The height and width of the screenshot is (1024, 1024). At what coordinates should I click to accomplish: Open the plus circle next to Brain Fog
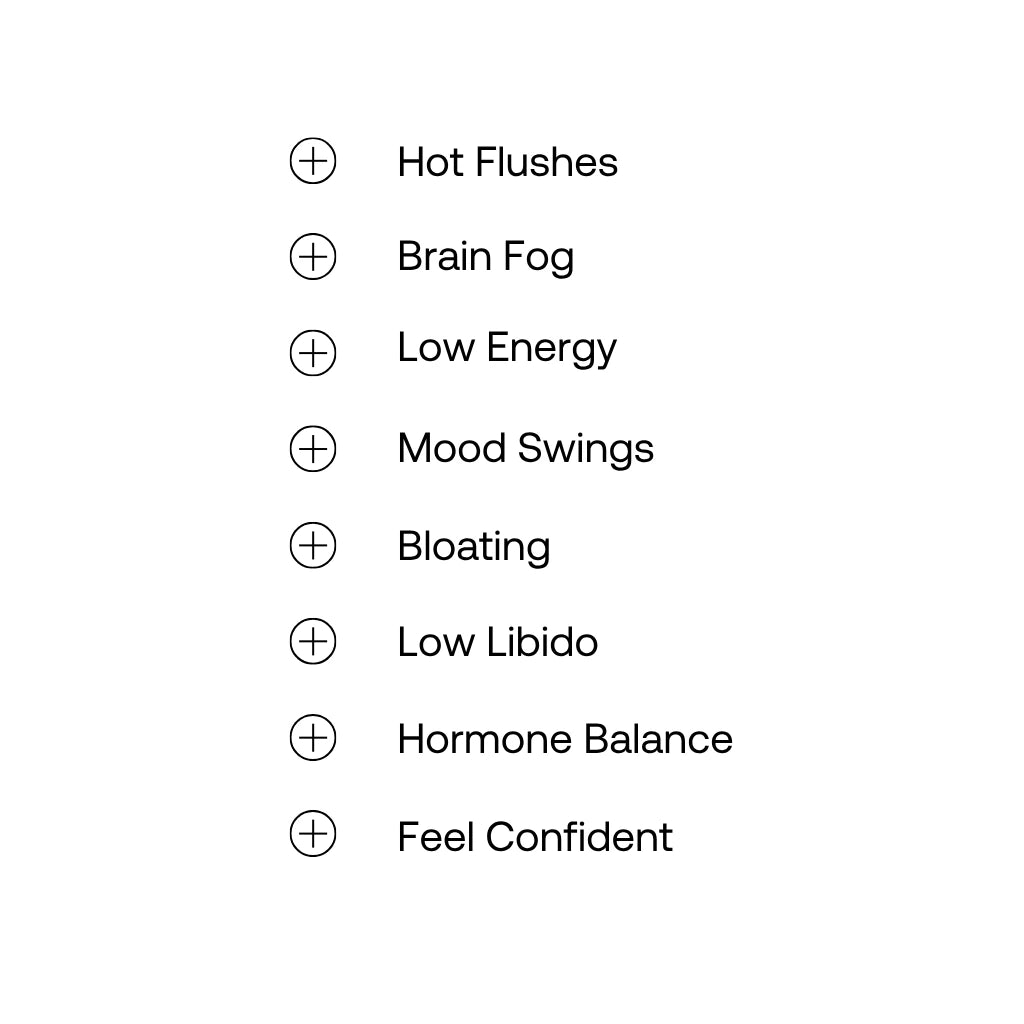[x=313, y=256]
